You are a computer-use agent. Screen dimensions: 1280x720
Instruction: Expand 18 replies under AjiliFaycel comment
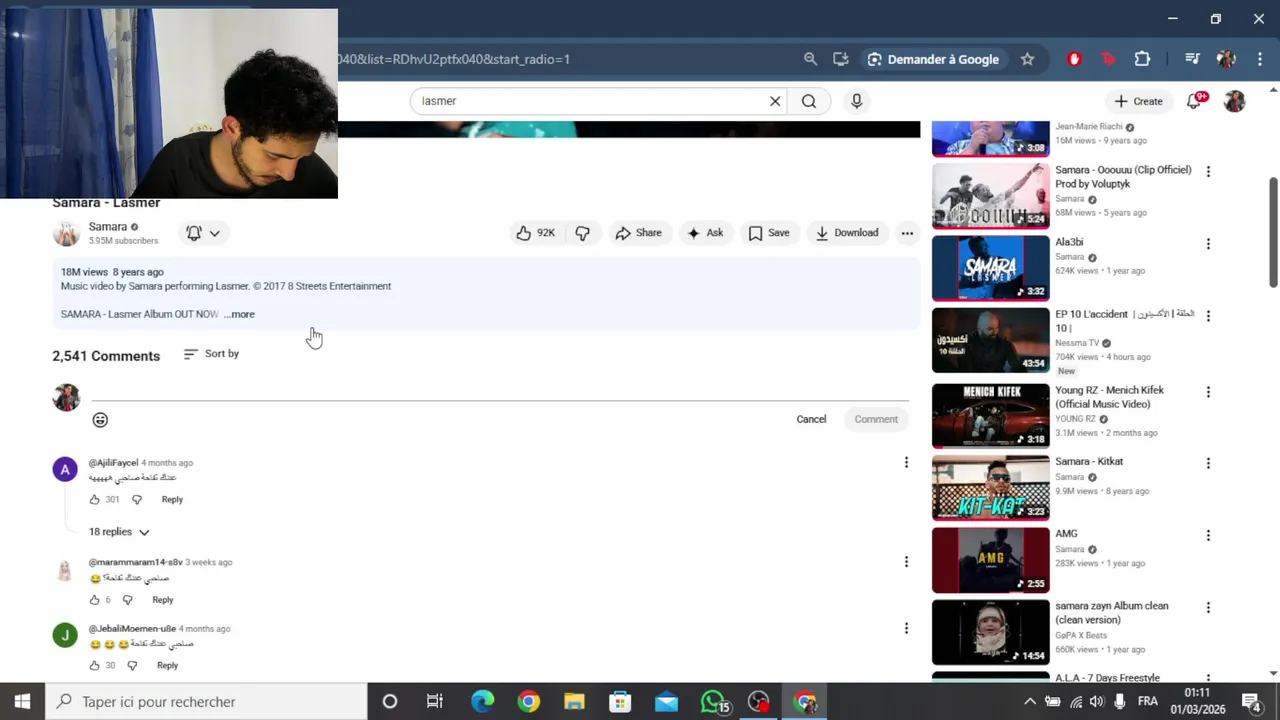click(119, 532)
